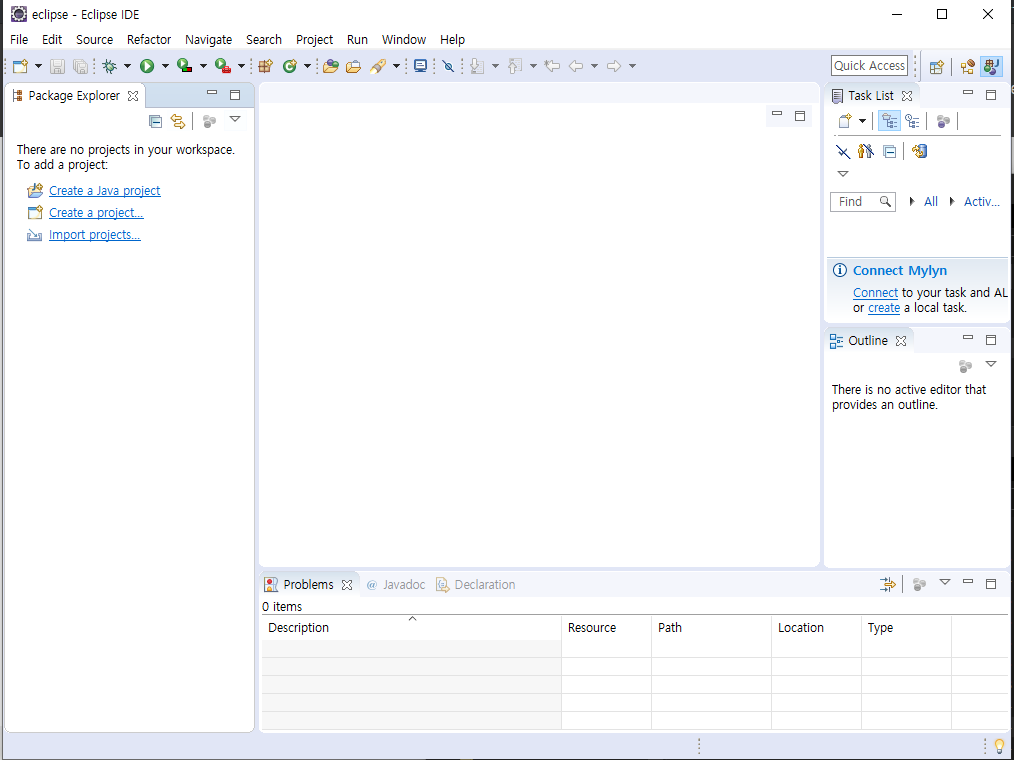Click the Open Task folder icon
Image resolution: width=1014 pixels, height=760 pixels.
(x=354, y=66)
